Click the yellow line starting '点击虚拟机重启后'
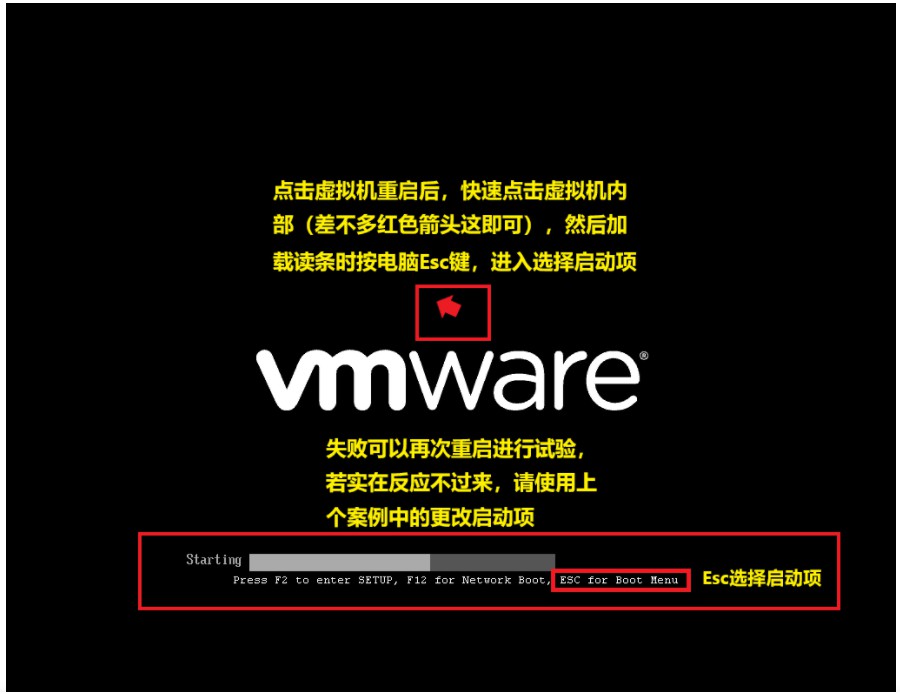The height and width of the screenshot is (694, 900). tap(449, 191)
